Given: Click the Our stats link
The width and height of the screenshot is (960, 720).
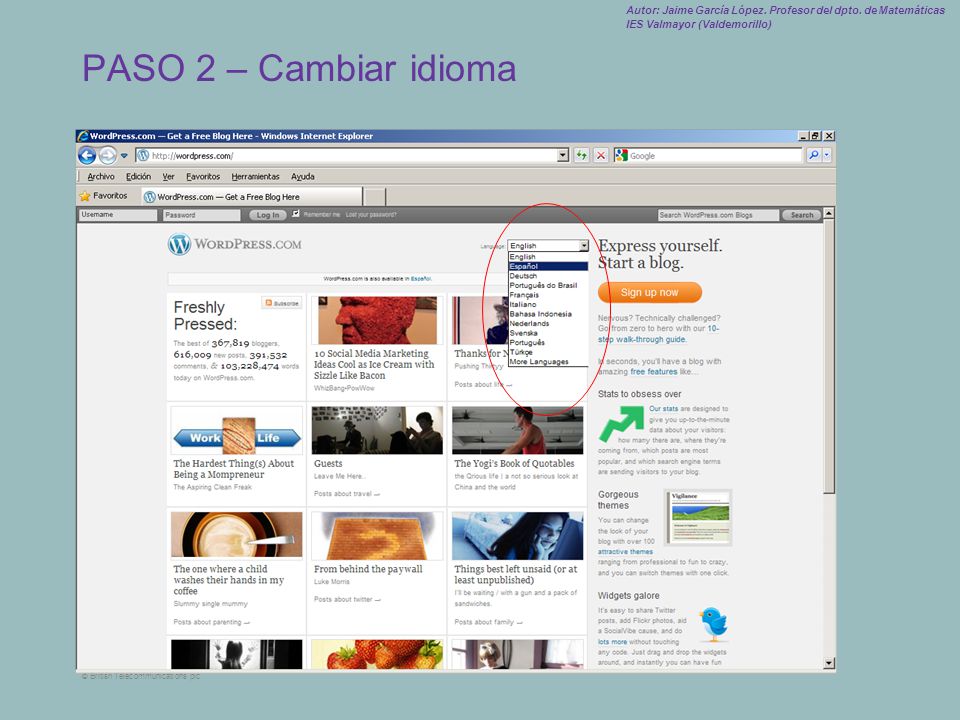Looking at the screenshot, I should pyautogui.click(x=663, y=408).
